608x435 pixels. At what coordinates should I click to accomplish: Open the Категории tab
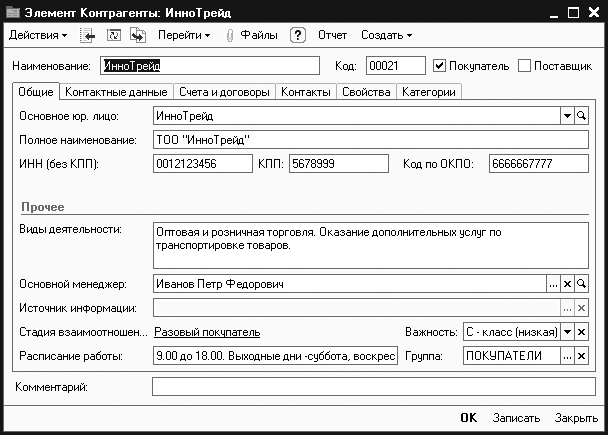429,92
